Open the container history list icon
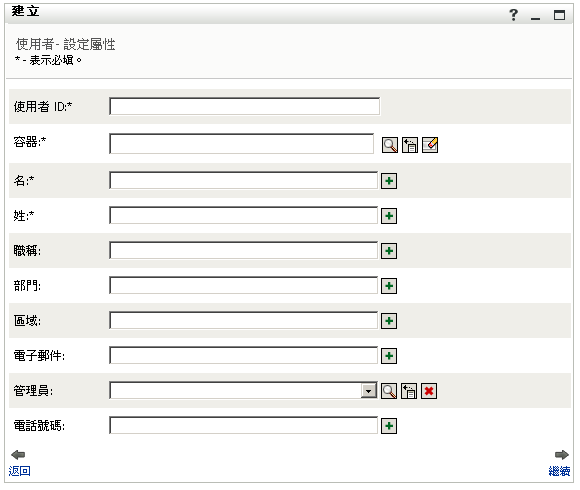The width and height of the screenshot is (580, 490). (x=409, y=145)
